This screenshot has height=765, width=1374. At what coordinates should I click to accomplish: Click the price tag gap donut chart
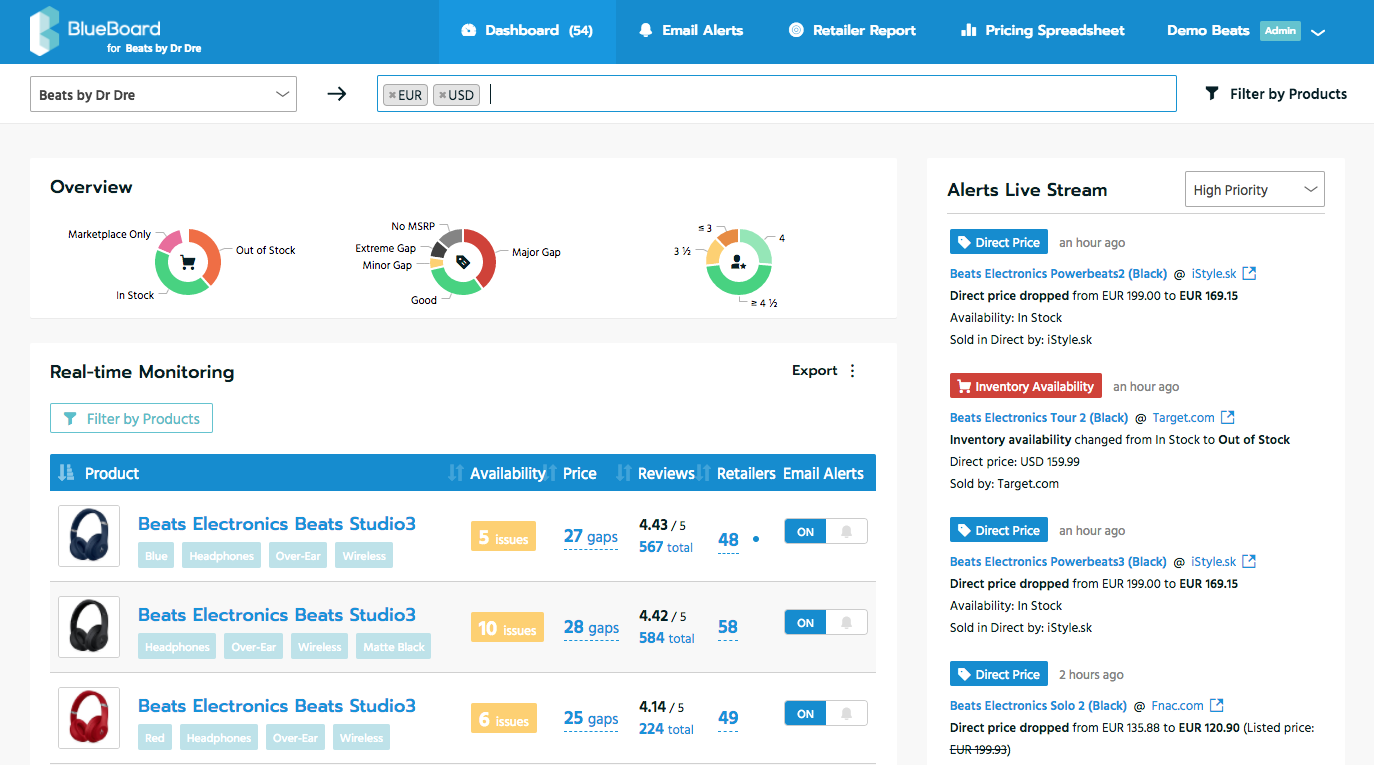(x=463, y=262)
